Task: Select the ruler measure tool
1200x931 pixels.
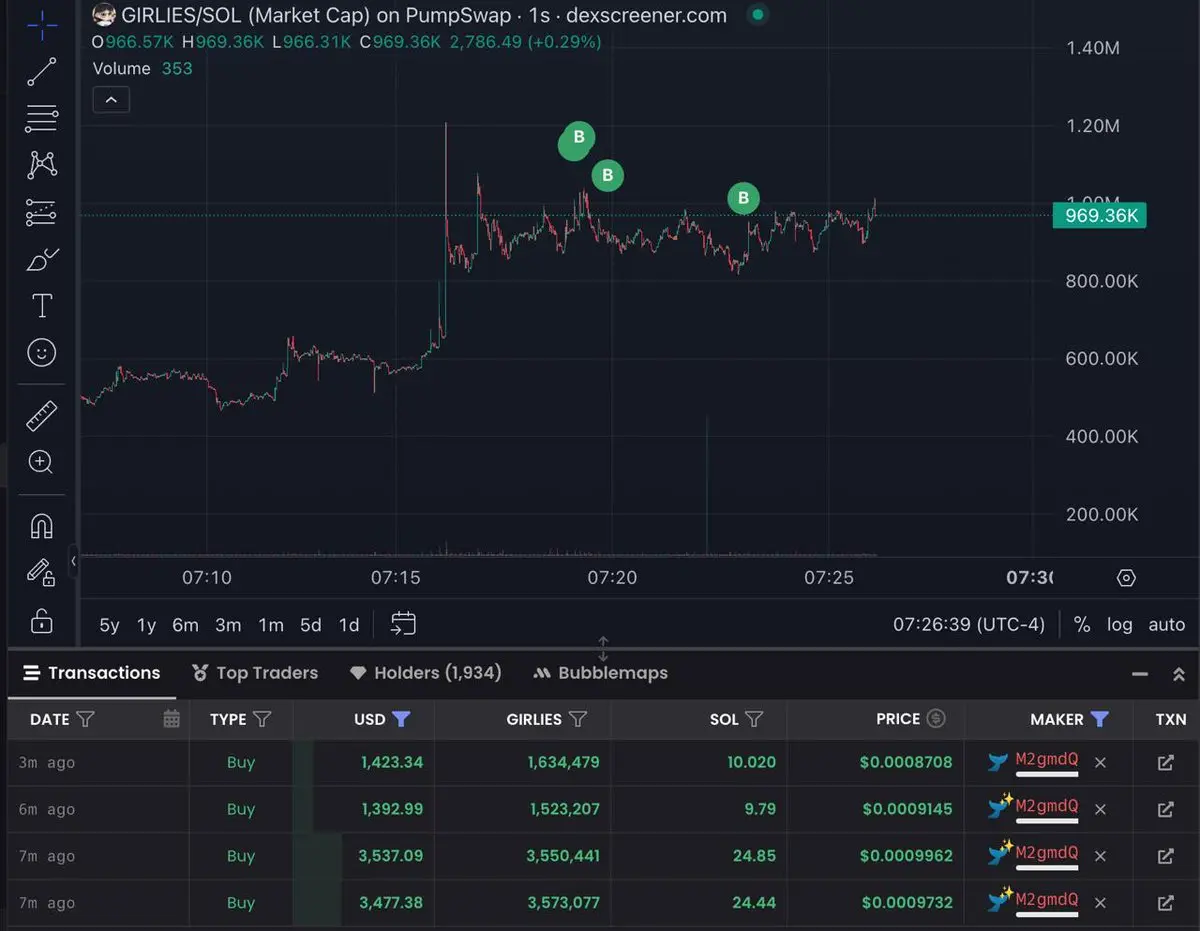Action: click(41, 416)
